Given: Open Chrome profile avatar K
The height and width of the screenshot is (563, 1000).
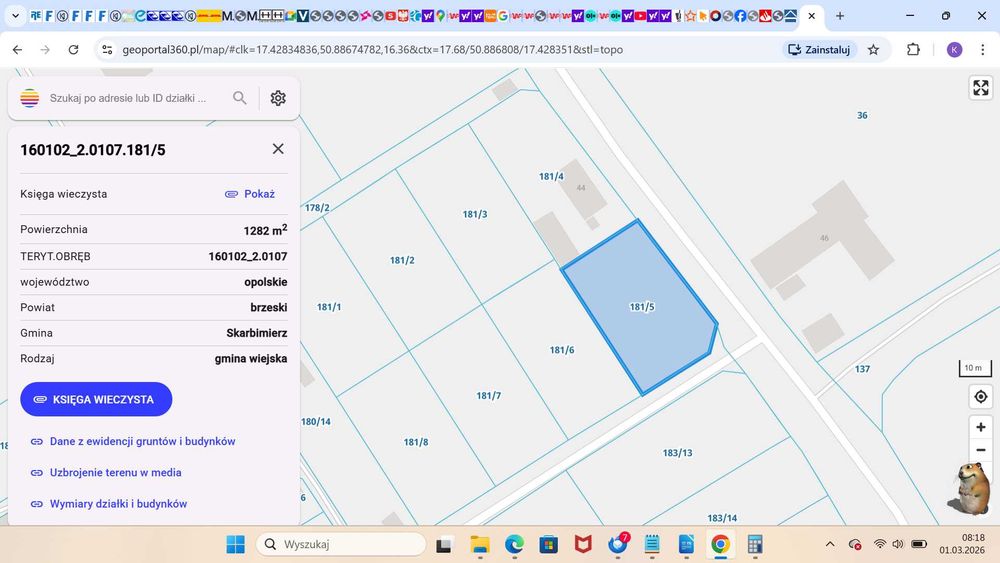Looking at the screenshot, I should (954, 50).
